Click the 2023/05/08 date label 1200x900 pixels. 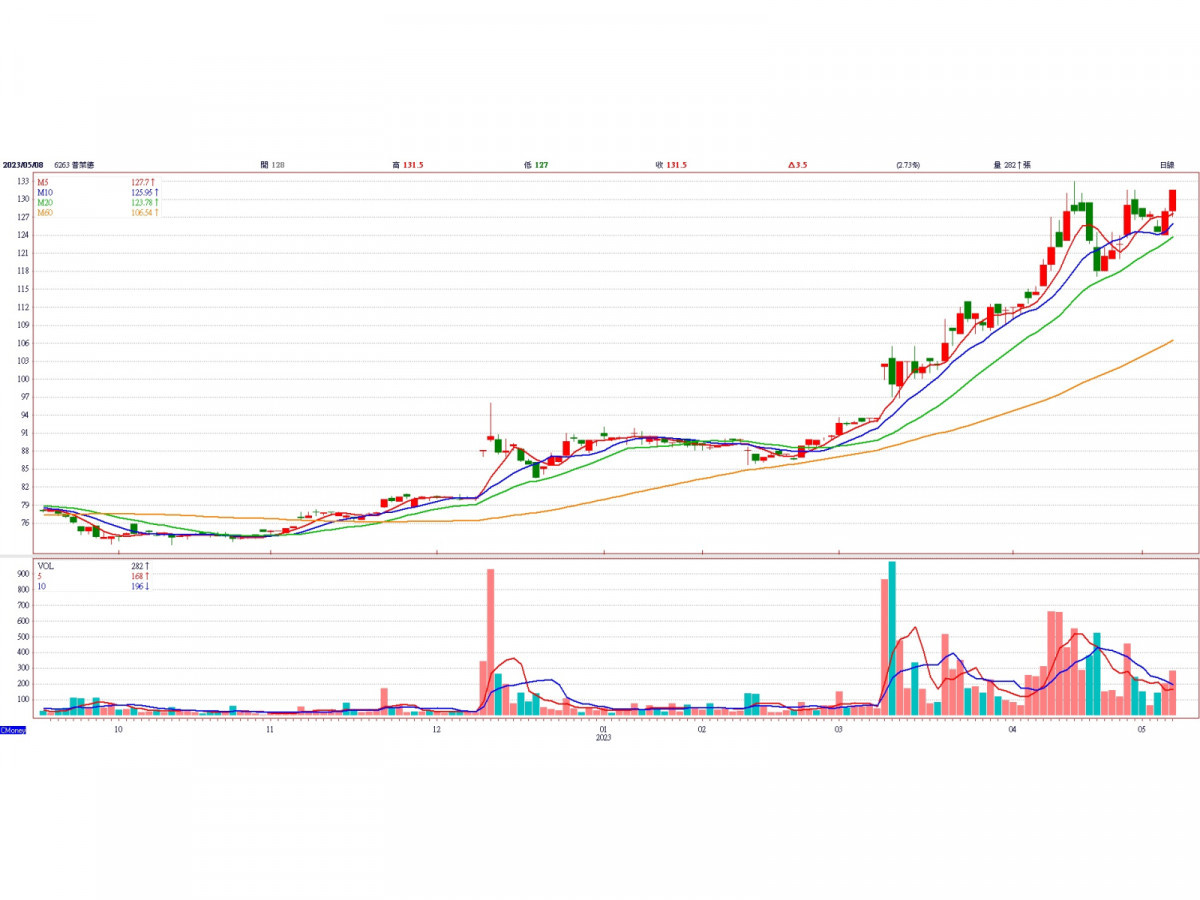[x=24, y=165]
